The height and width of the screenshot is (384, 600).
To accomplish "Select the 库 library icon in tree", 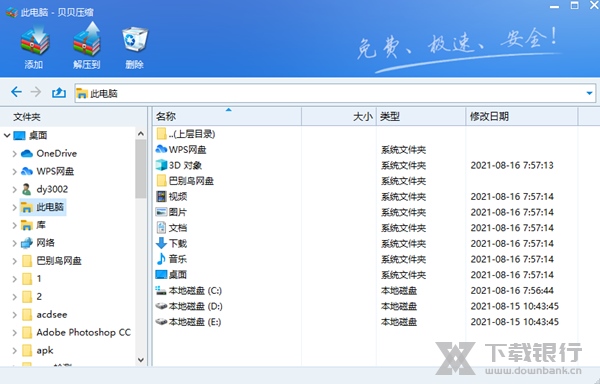I will click(x=27, y=225).
